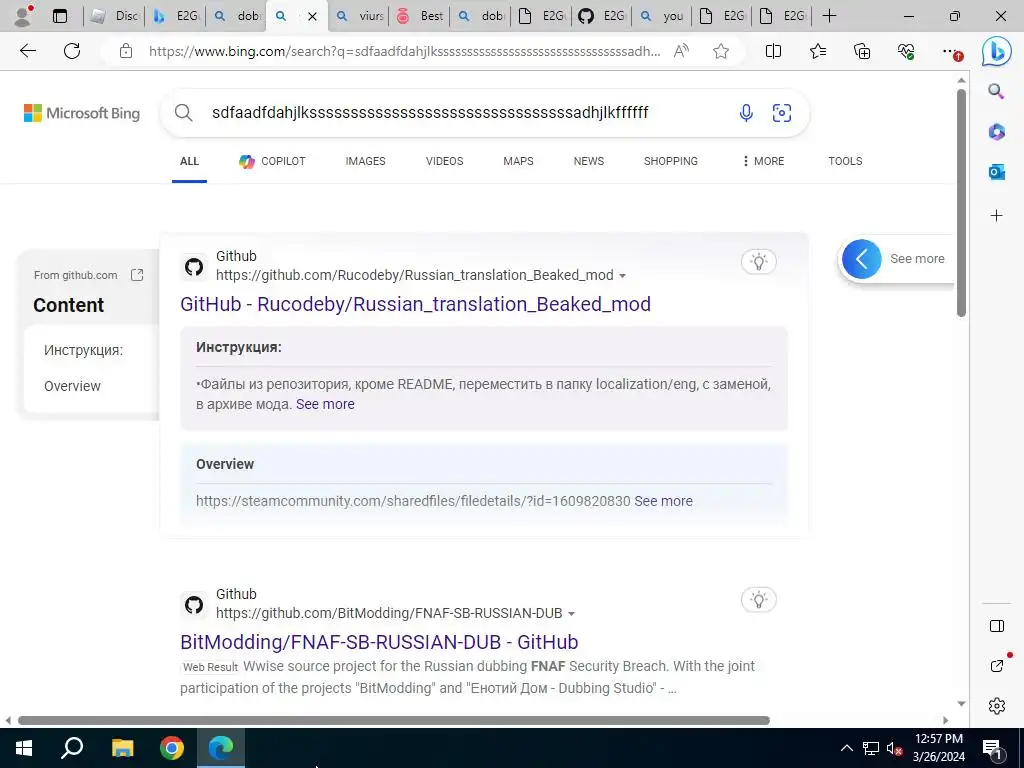Open taskbar Search magnifier
Image resolution: width=1024 pixels, height=768 pixels.
(72, 748)
